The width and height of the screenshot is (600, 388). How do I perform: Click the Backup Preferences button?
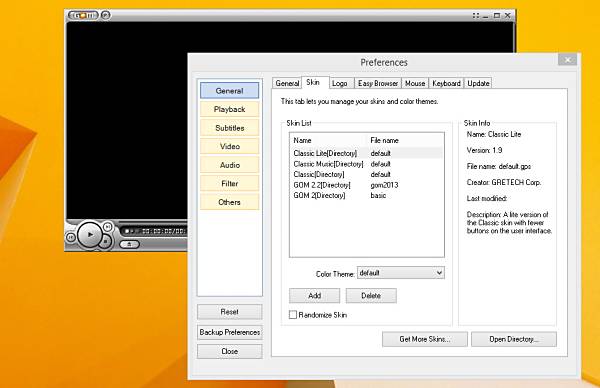tap(230, 332)
